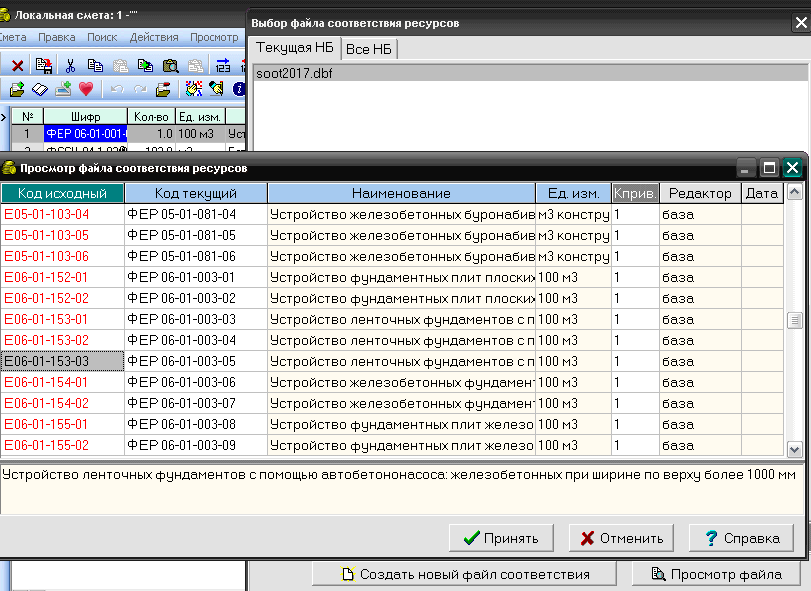This screenshot has width=811, height=591.
Task: Click the Шифр column header in estimate
Action: point(85,117)
